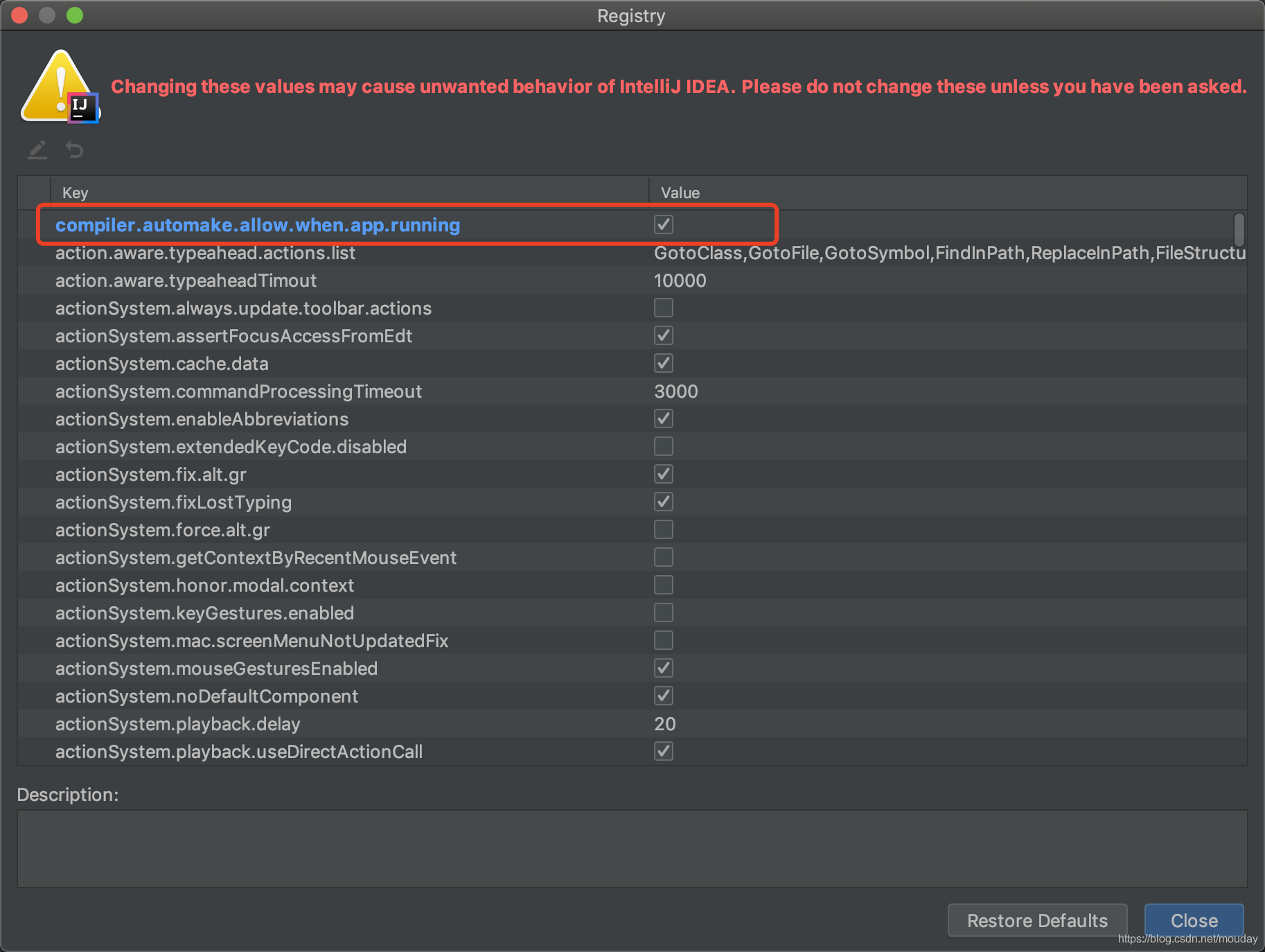Click the Value column header
The width and height of the screenshot is (1265, 952).
(x=948, y=193)
